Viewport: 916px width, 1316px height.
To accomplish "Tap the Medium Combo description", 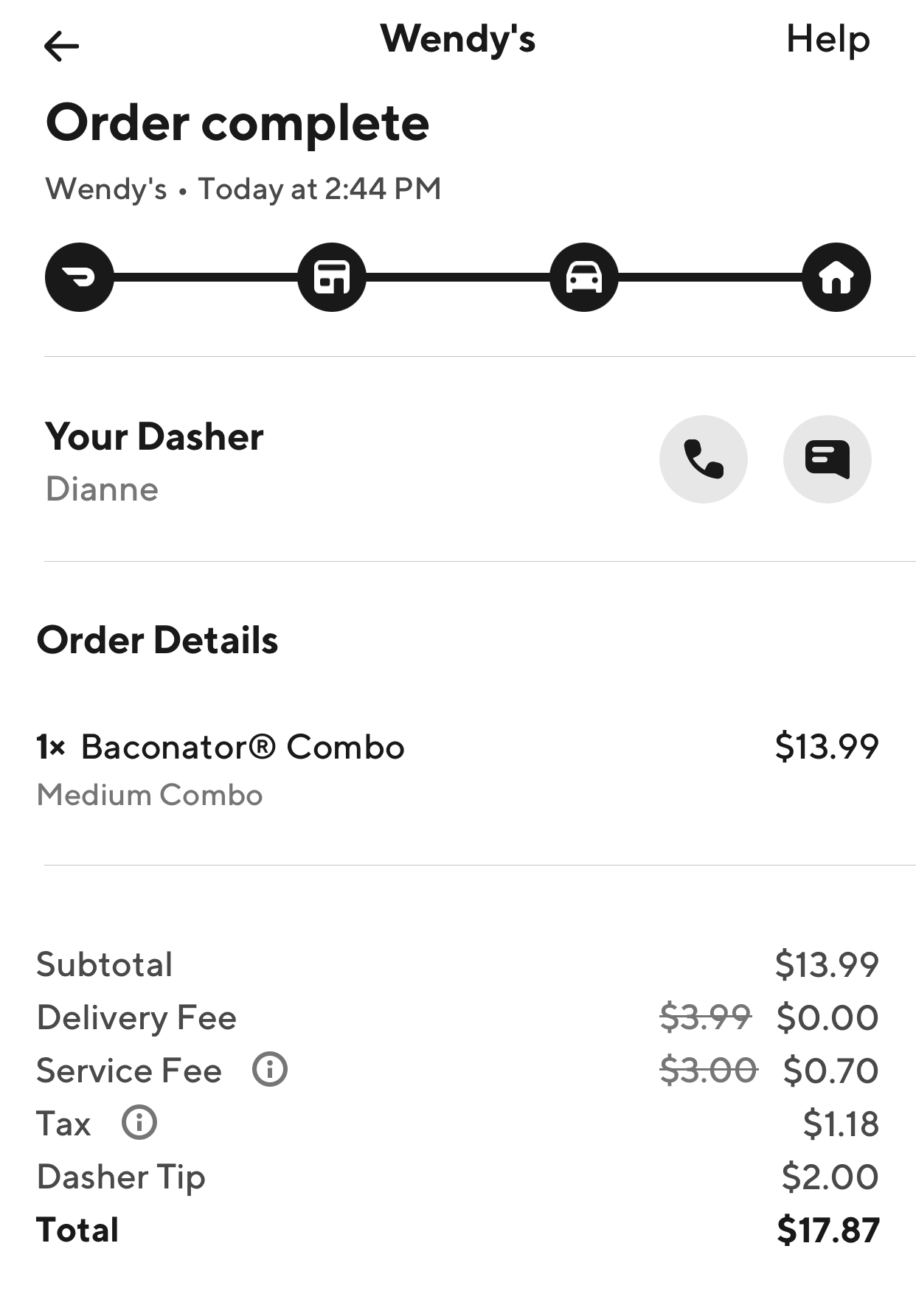I will click(150, 795).
